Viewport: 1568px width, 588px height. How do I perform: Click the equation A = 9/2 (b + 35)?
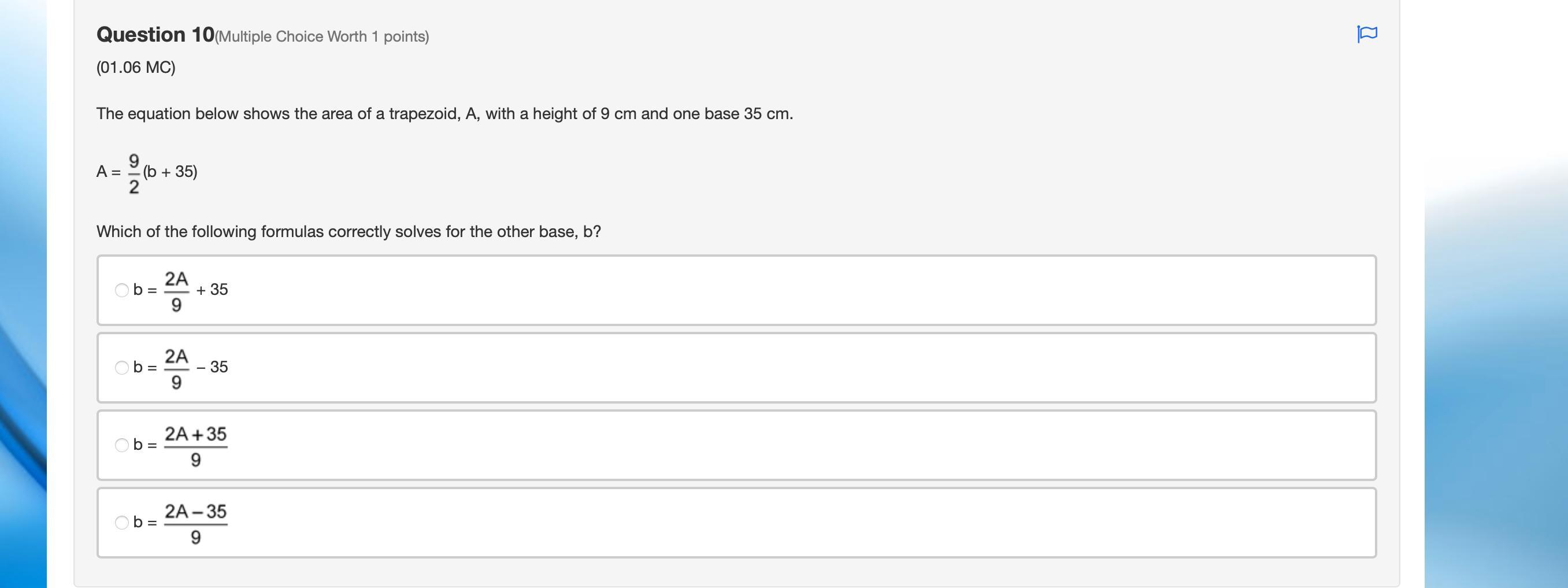tap(147, 172)
